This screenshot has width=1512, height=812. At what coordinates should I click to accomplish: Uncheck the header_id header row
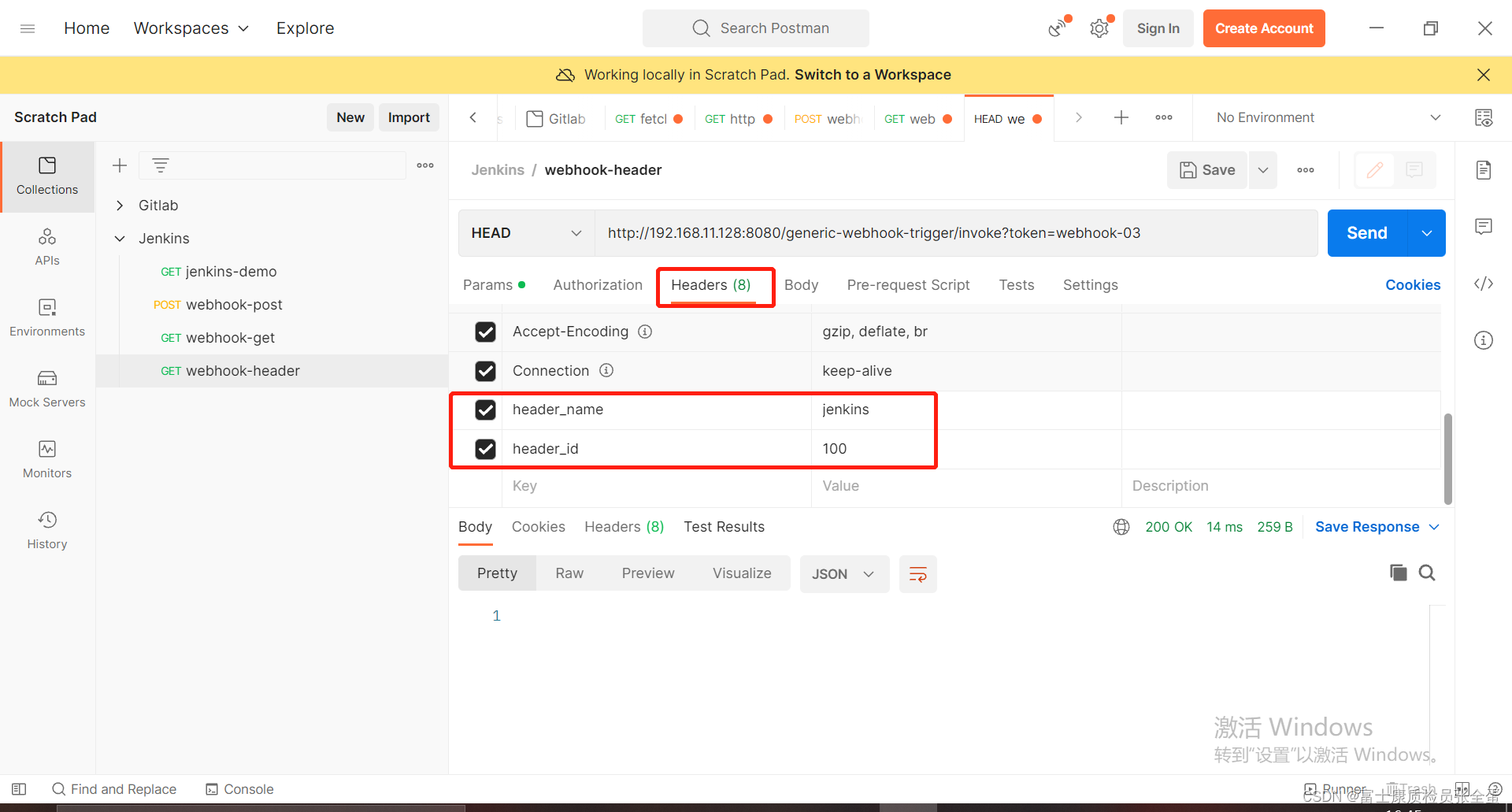coord(486,449)
